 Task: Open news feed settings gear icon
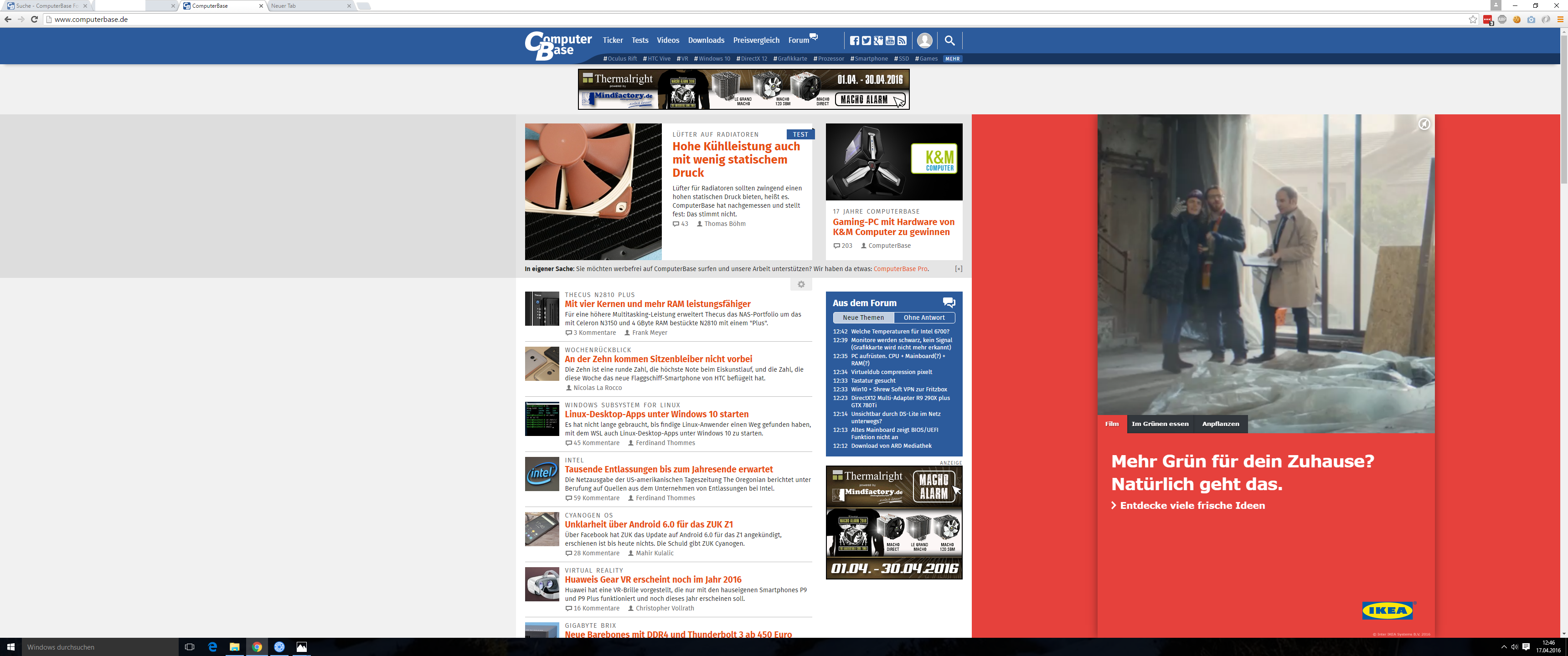coord(801,284)
